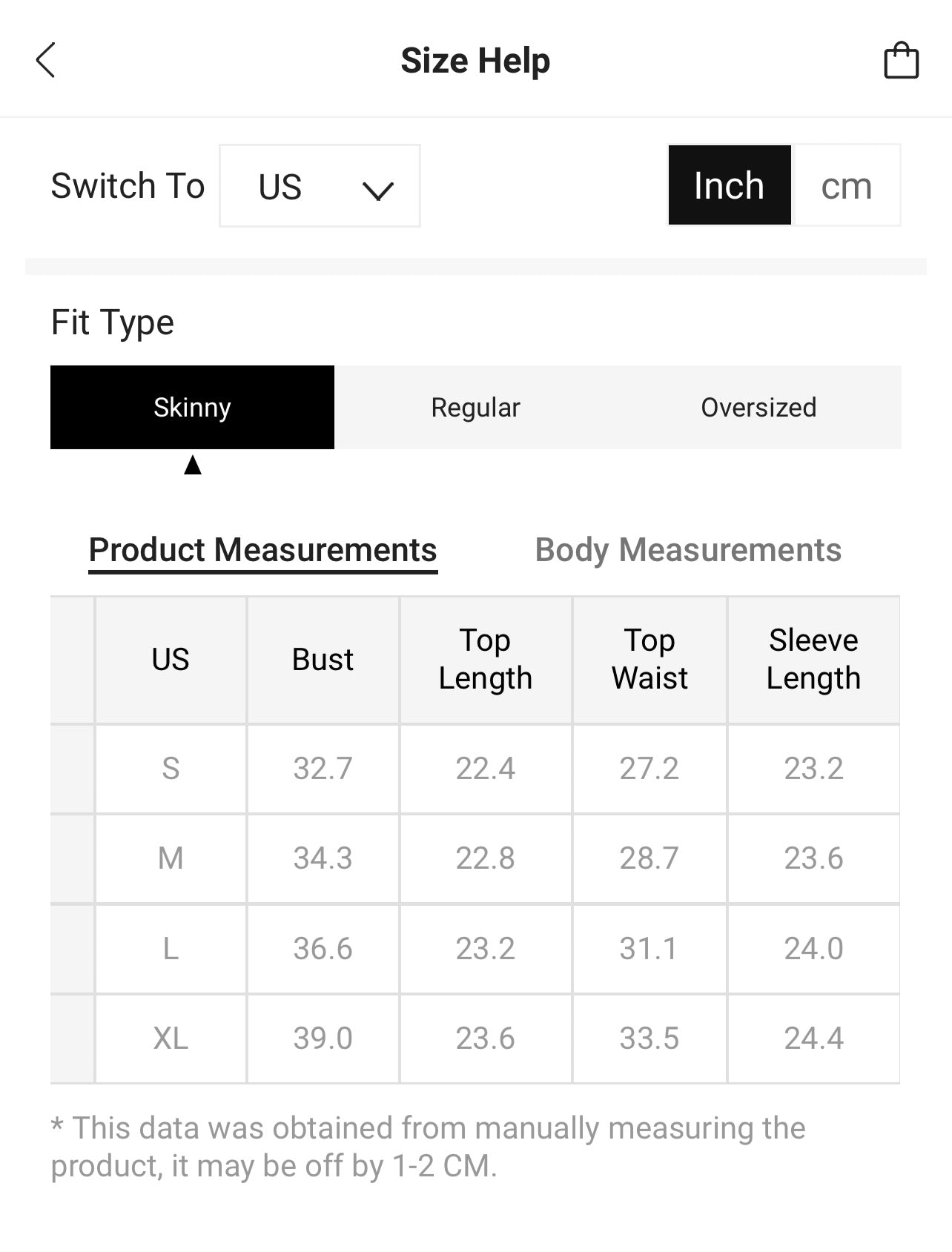The height and width of the screenshot is (1252, 952).
Task: Select the Regular fit type
Action: click(x=475, y=407)
